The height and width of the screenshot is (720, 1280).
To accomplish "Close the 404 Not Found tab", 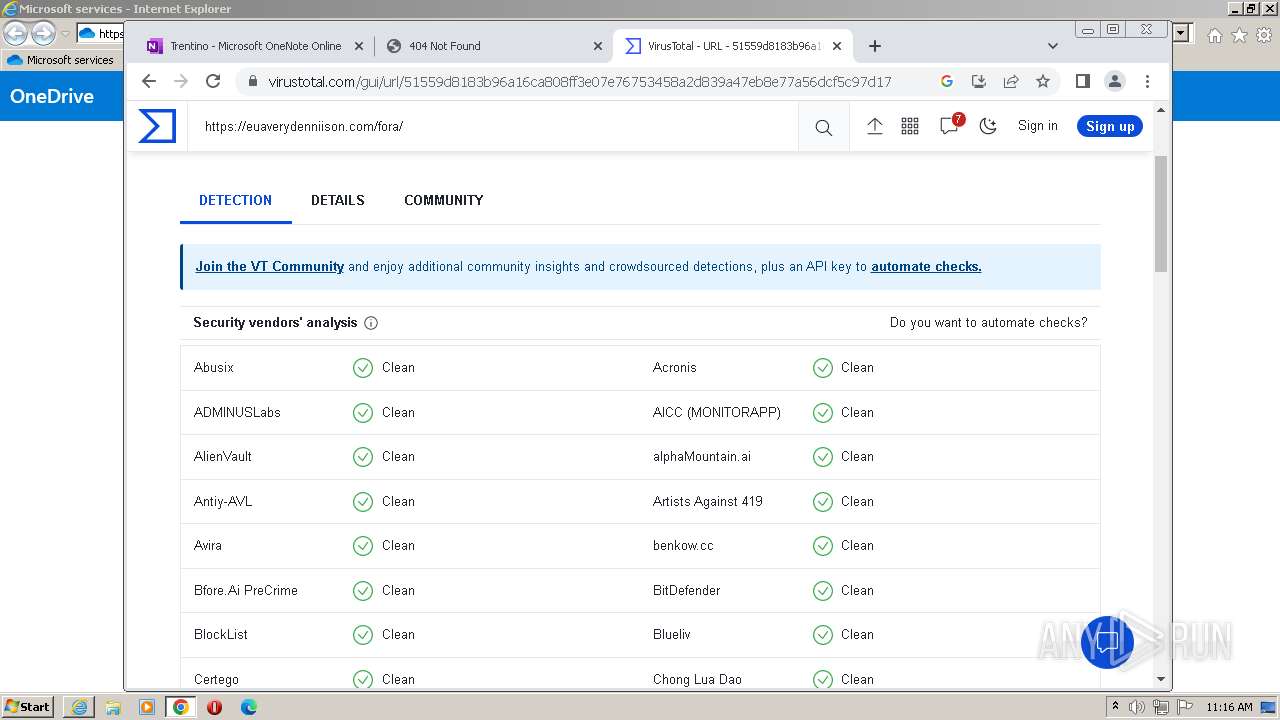I will tap(598, 46).
